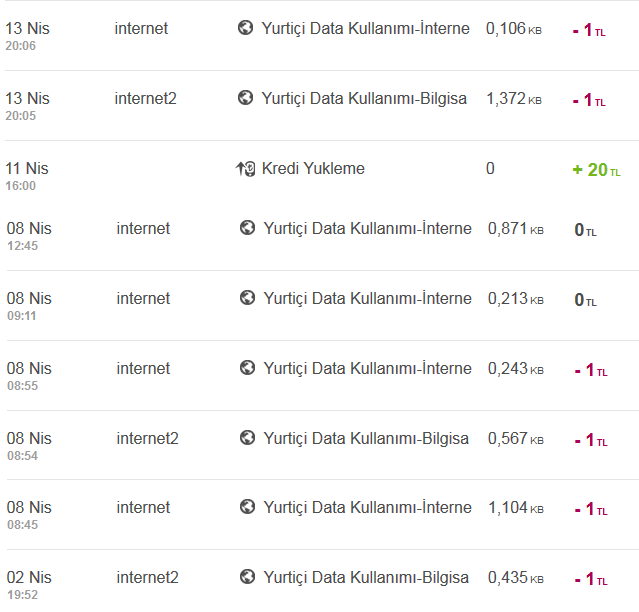Screen dimensions: 639x612
Task: Click Yurtiçi Data Kullanımı-İnterne at 08:45
Action: tap(367, 508)
